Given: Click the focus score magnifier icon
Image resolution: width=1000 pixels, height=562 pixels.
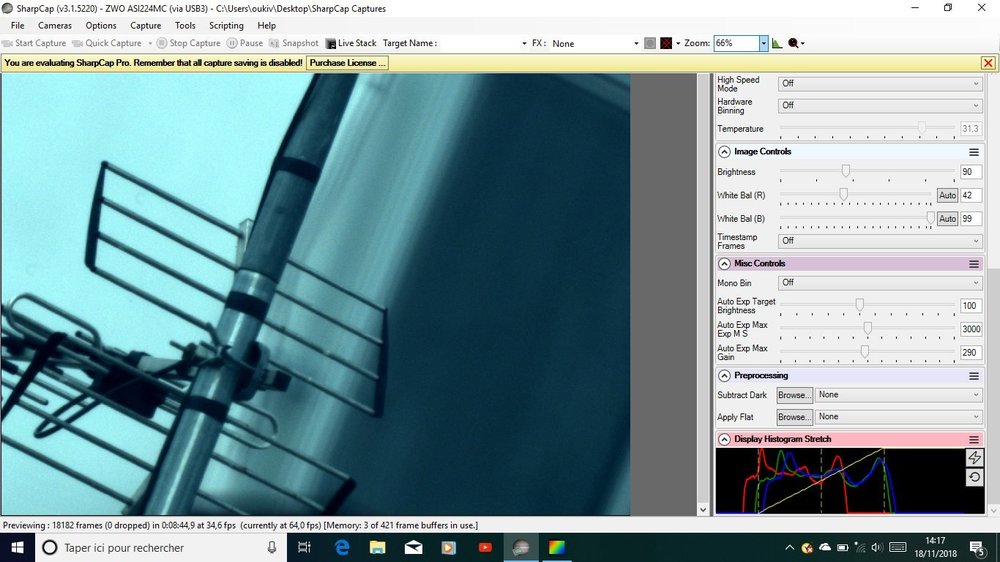Looking at the screenshot, I should click(793, 43).
